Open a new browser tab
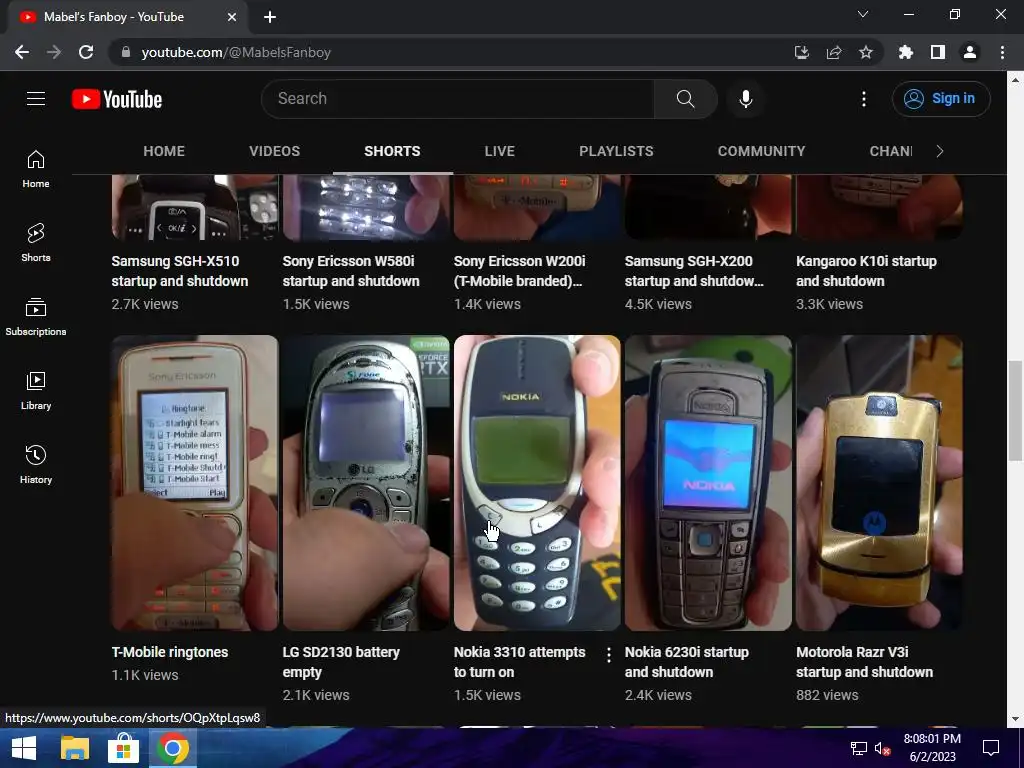 270,17
